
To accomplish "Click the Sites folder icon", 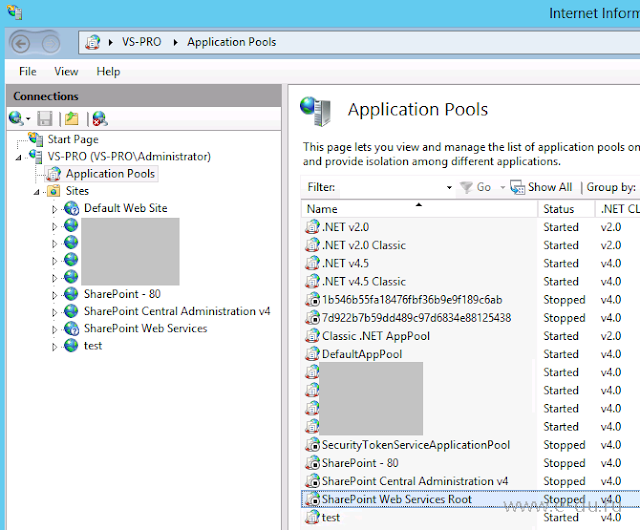I will click(x=53, y=191).
